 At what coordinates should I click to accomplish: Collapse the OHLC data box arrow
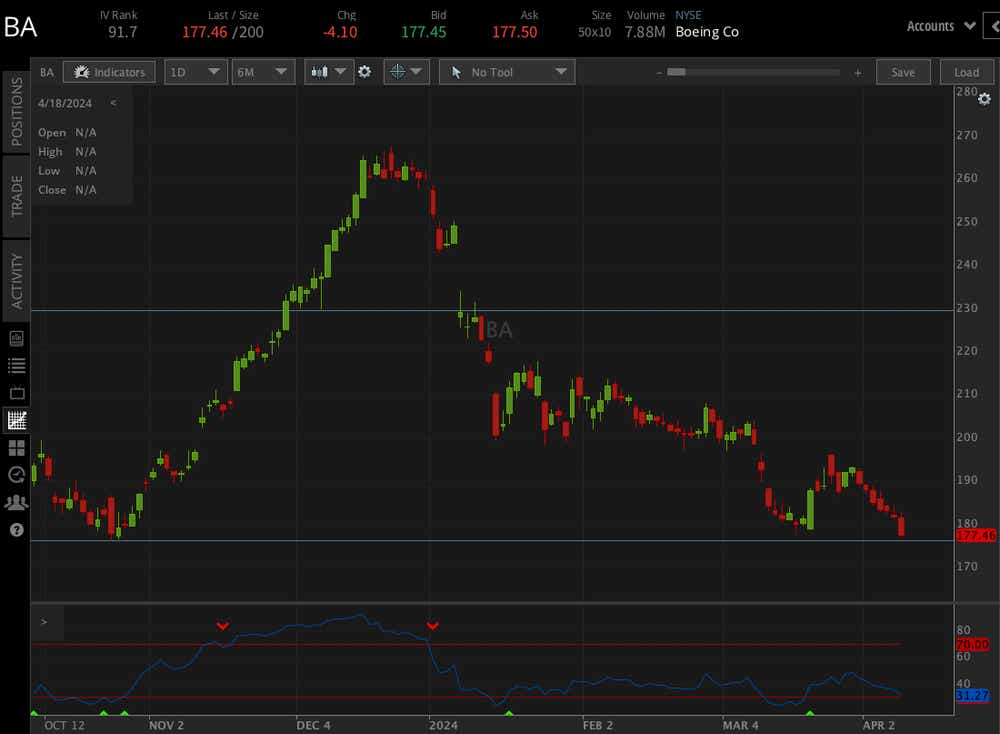(x=113, y=103)
